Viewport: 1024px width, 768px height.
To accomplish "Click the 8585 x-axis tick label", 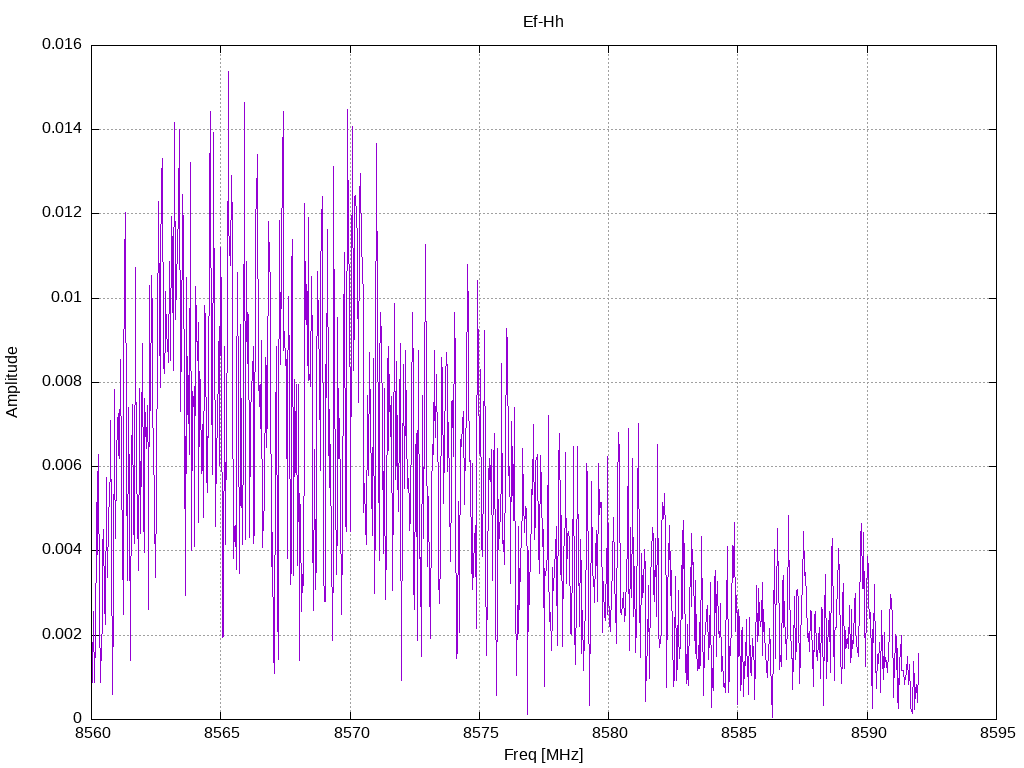I will point(739,733).
